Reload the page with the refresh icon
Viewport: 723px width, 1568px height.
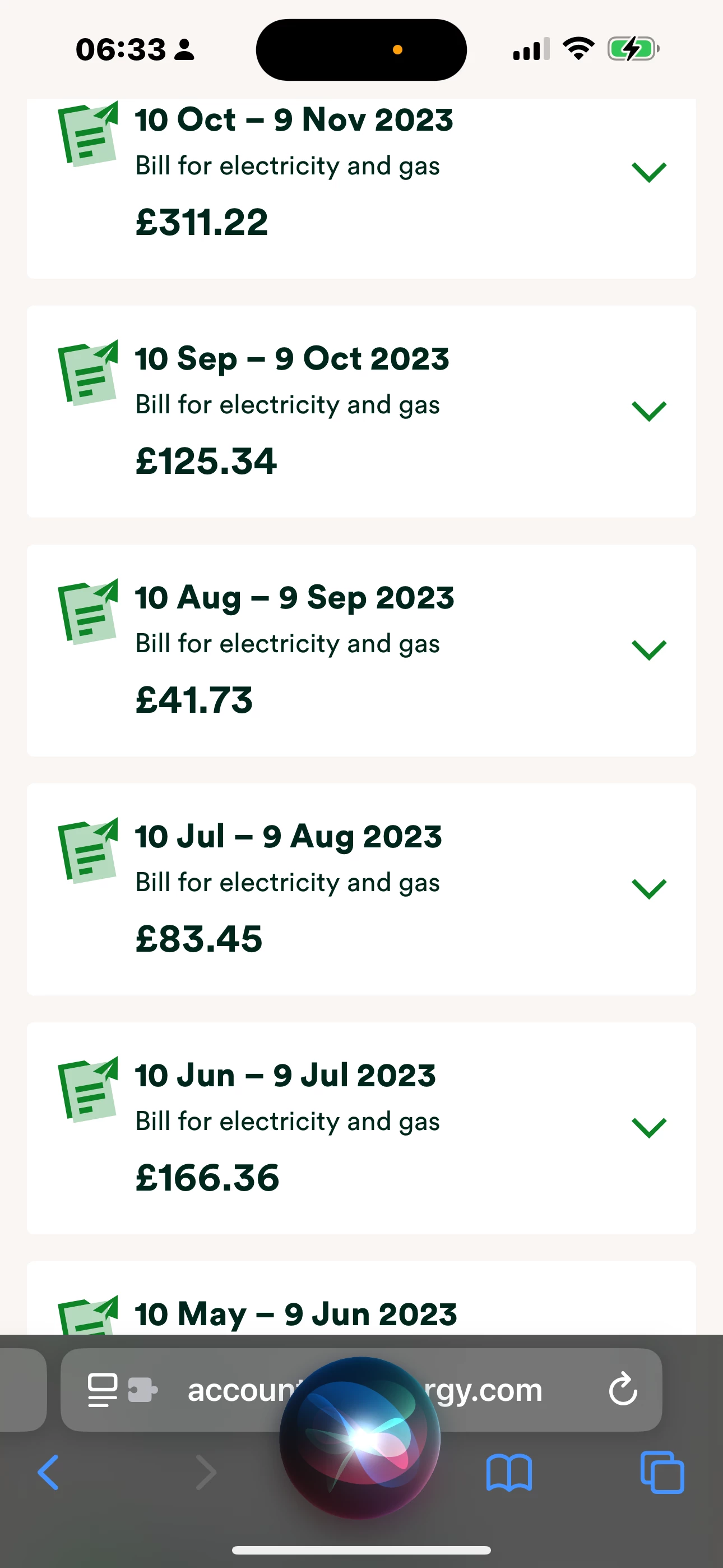623,1390
